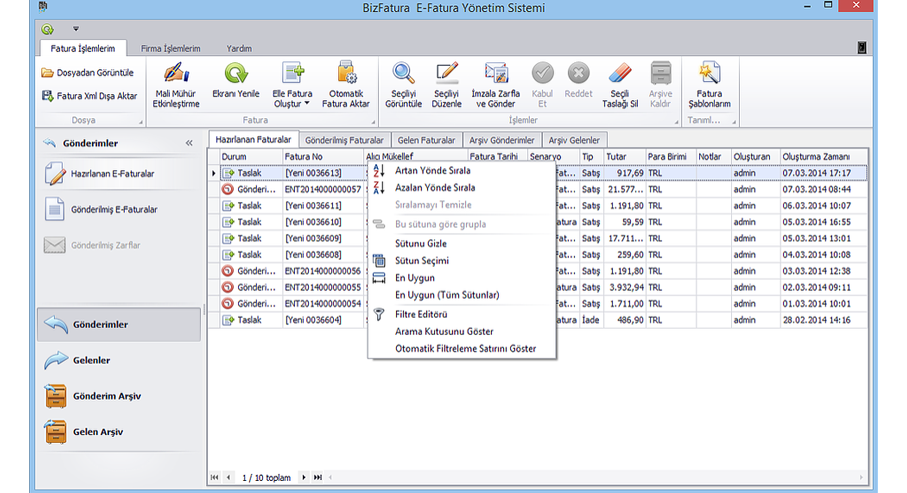Click İmzala Zarfla ve Gönder icon
907x493 pixels.
pos(496,73)
